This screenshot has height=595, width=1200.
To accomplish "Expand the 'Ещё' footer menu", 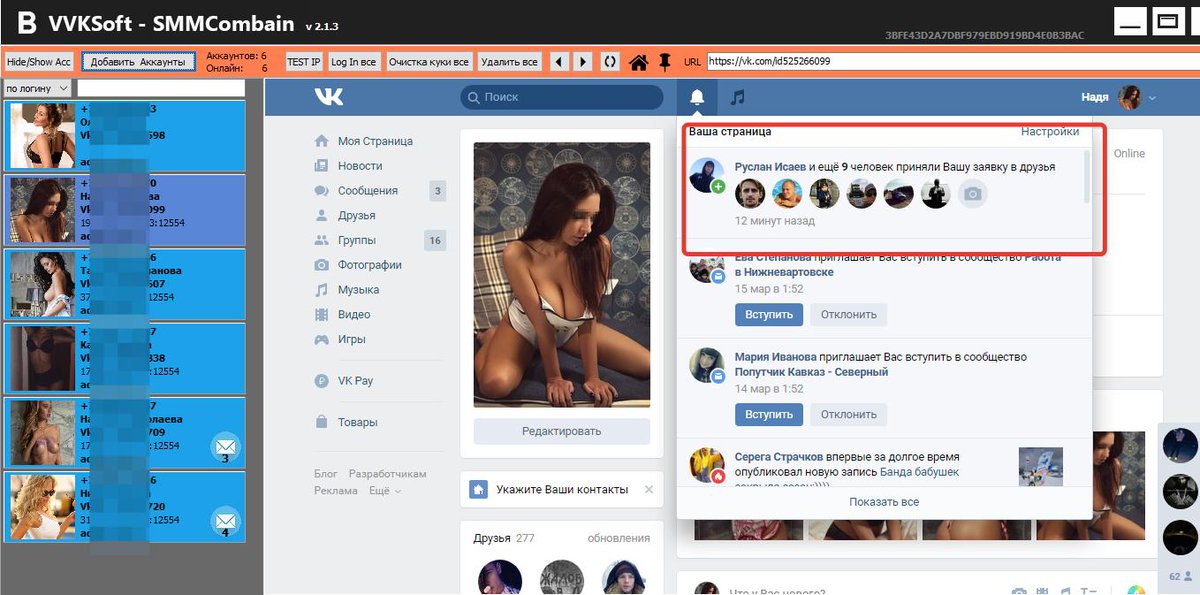I will pyautogui.click(x=384, y=491).
